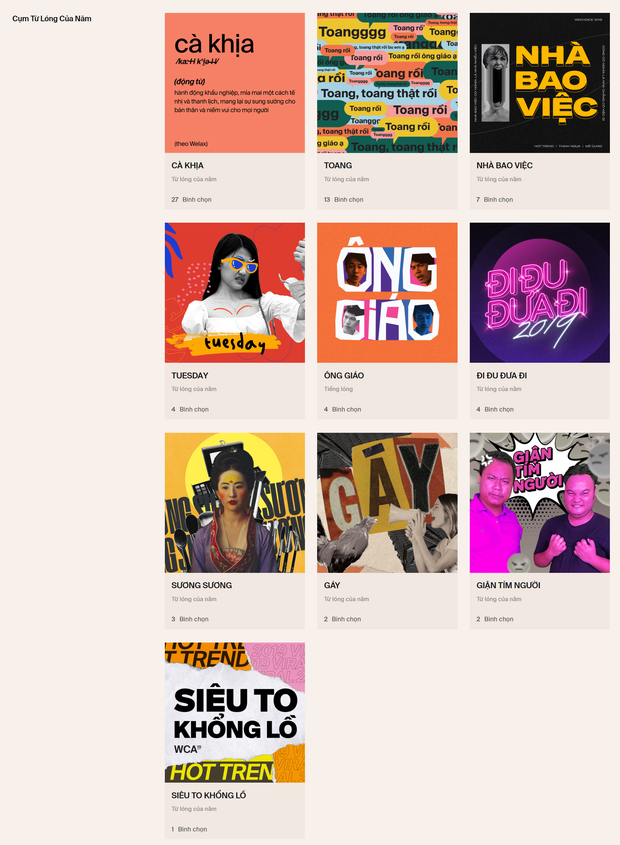Select the 'Nhà Bao Việc' black poster image
620x845 pixels.
pyautogui.click(x=540, y=83)
